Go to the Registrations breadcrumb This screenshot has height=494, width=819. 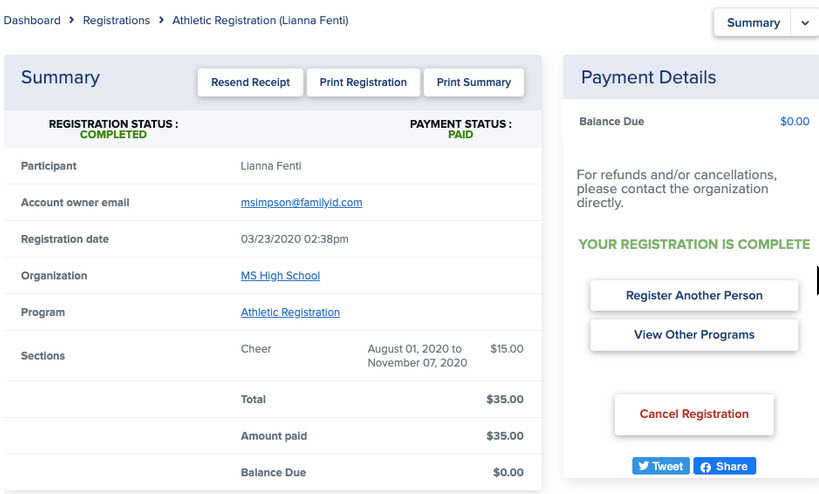click(116, 20)
